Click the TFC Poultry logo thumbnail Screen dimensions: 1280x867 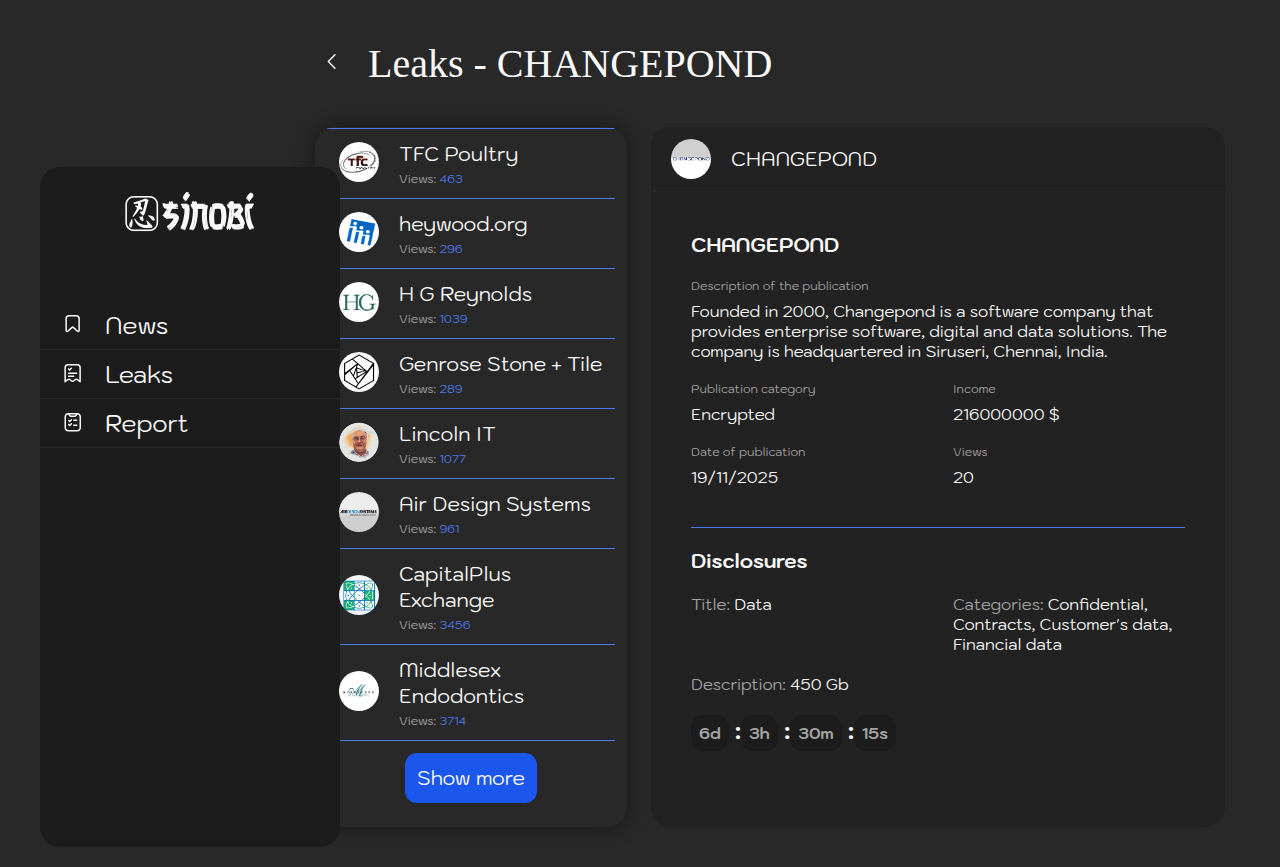pos(359,163)
